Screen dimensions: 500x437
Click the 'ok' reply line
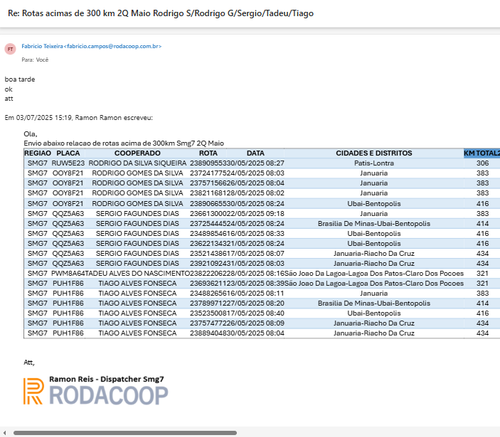8,89
